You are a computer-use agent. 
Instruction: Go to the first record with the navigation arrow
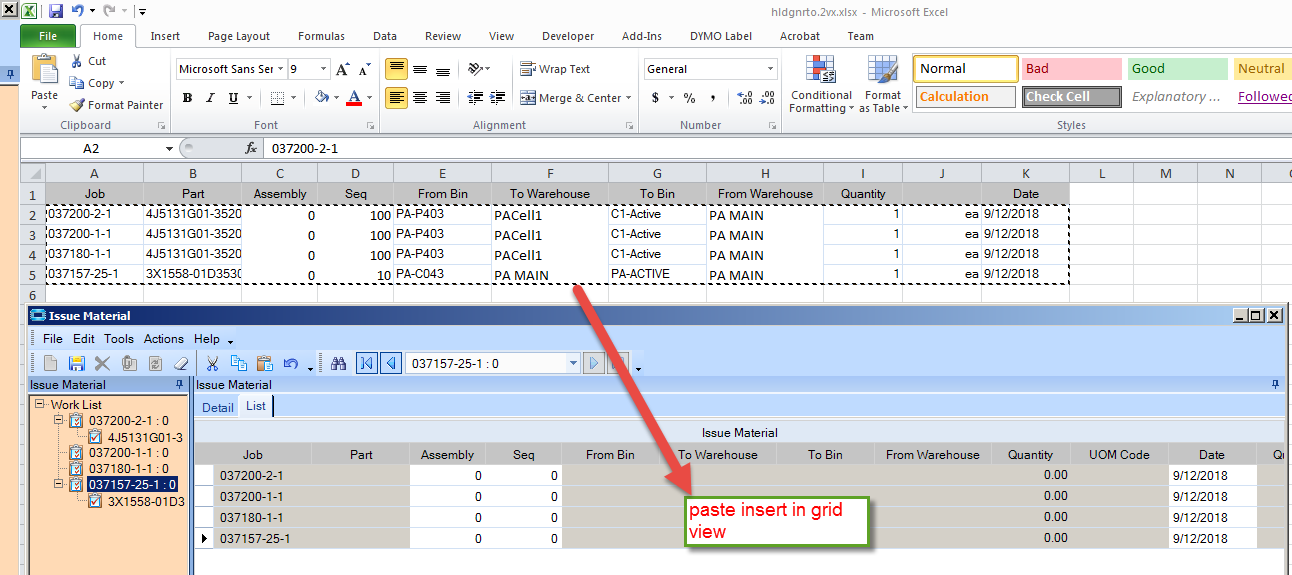[367, 363]
